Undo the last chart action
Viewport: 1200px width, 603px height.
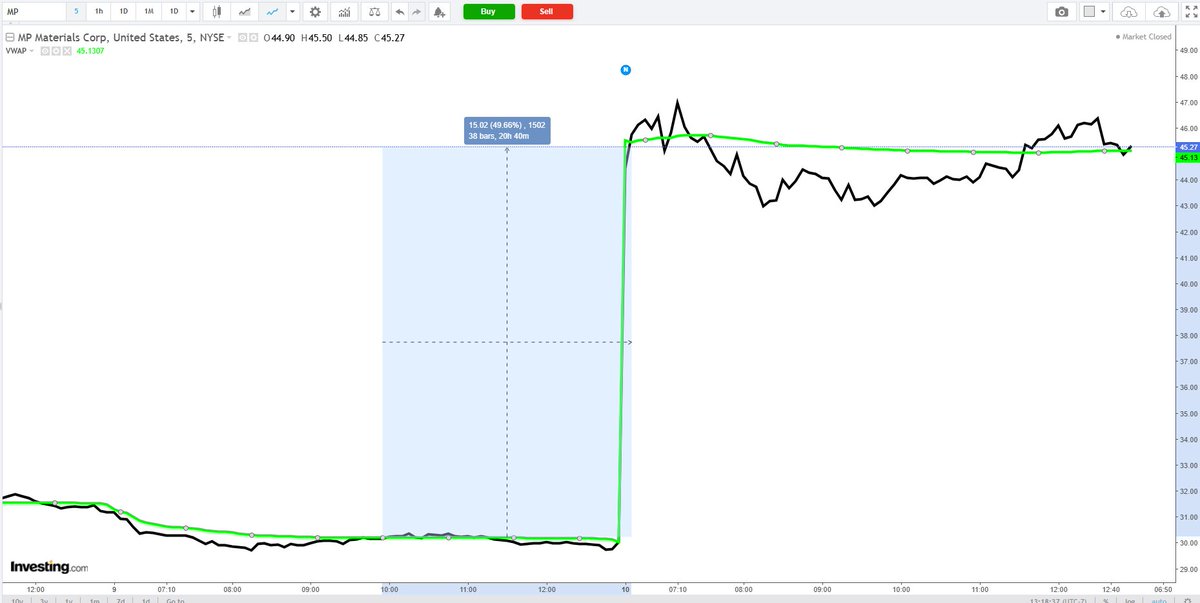point(400,12)
